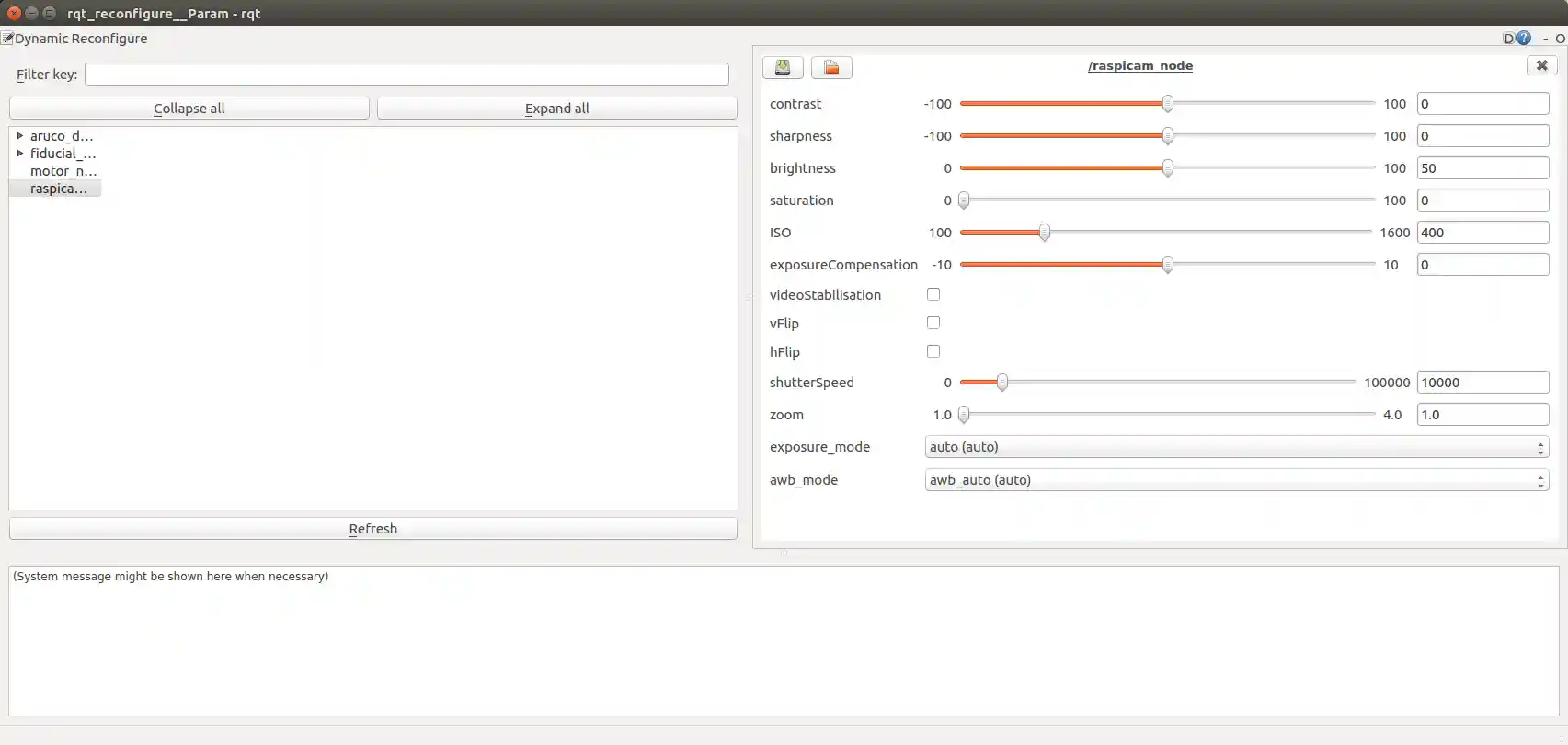
Task: Click the ISO slider handle
Action: point(1045,233)
